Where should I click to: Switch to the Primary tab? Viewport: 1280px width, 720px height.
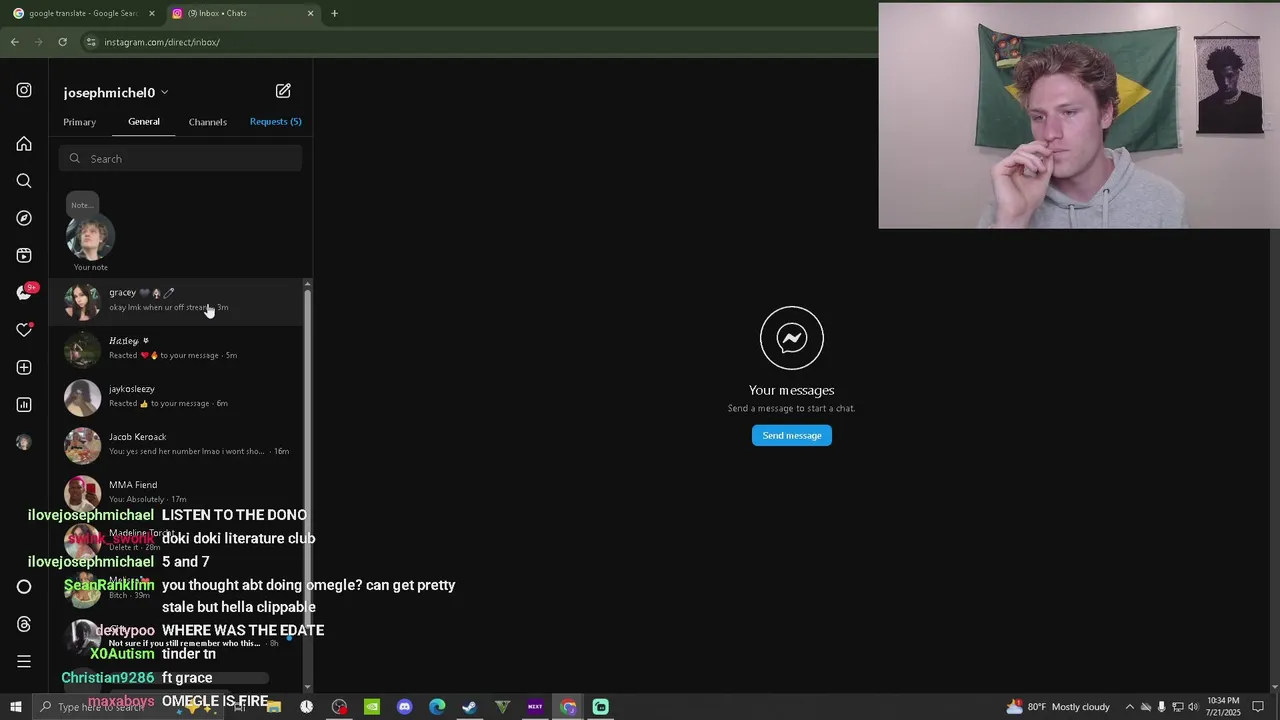(x=80, y=122)
